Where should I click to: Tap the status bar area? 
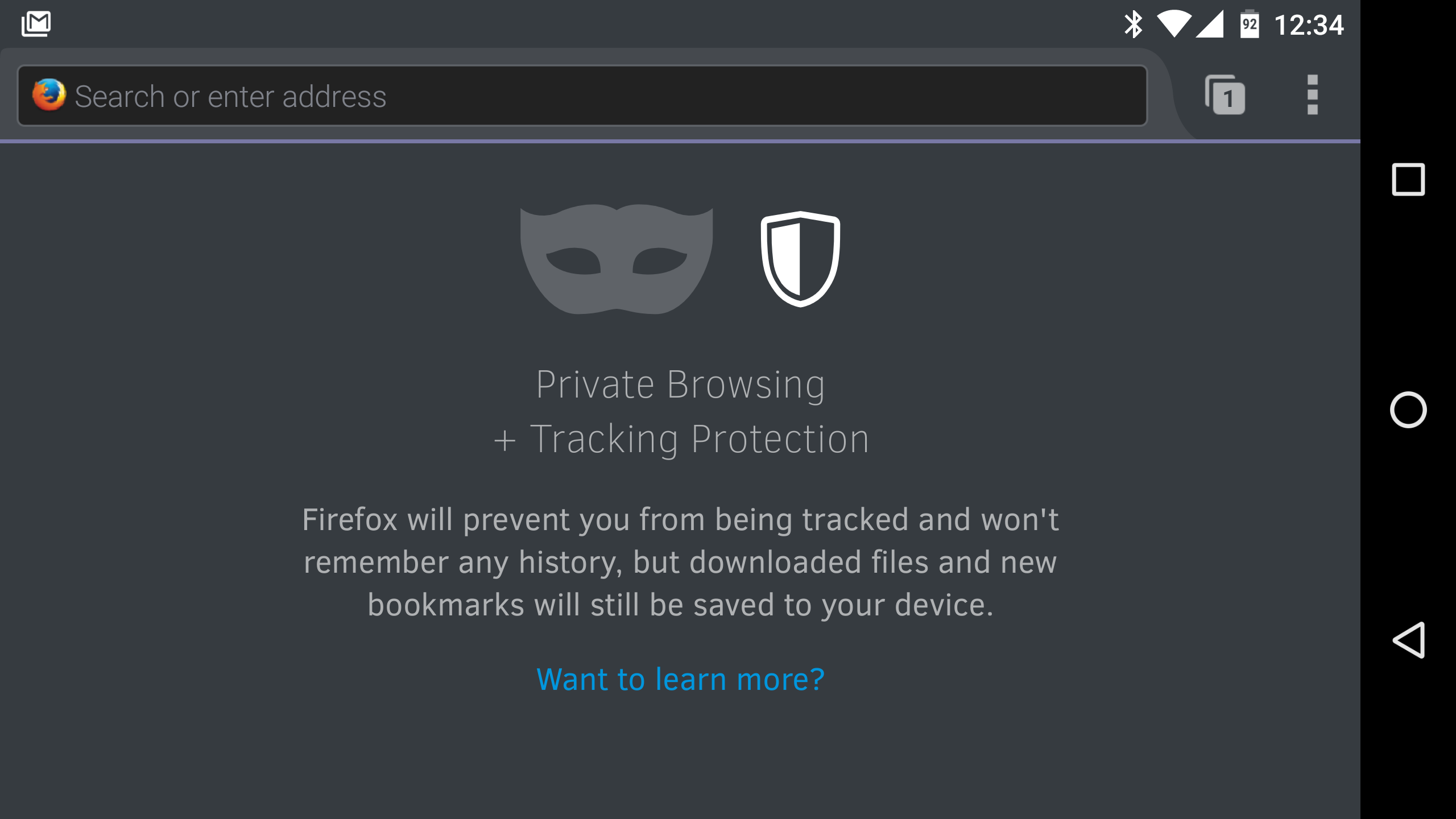point(682,24)
